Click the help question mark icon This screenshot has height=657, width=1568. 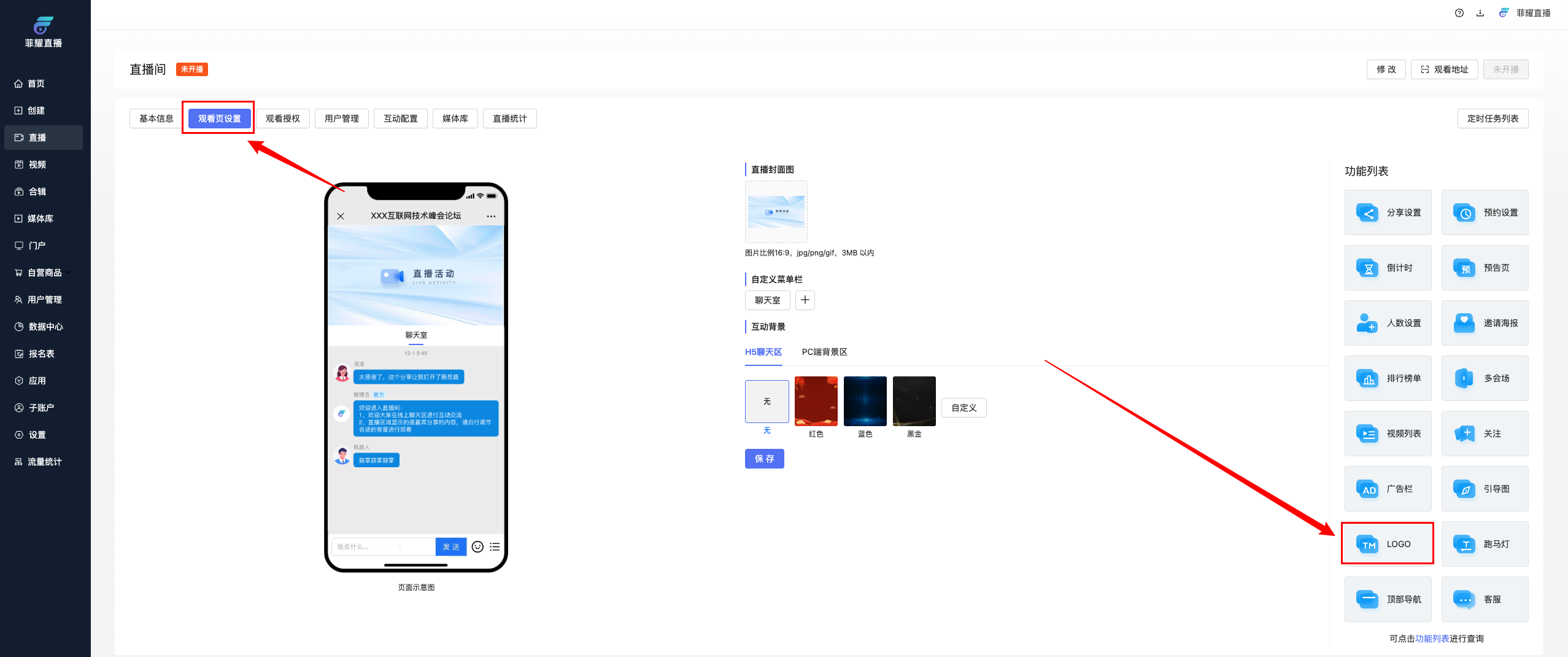1459,13
